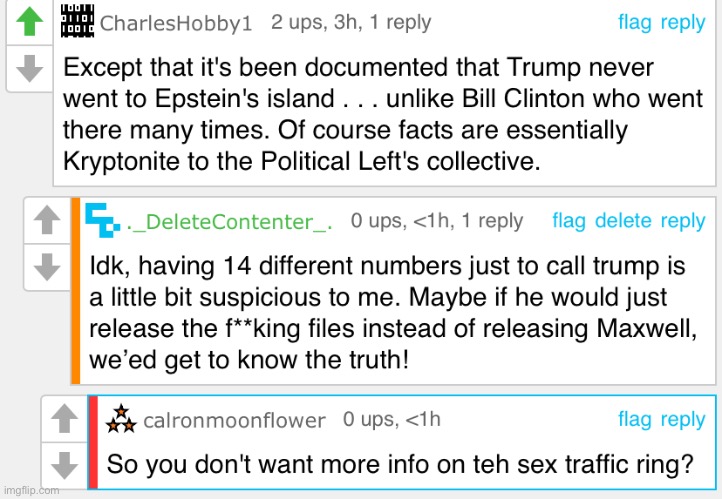Reply to calronmoonflower's comment
Image resolution: width=722 pixels, height=499 pixels.
click(x=683, y=420)
